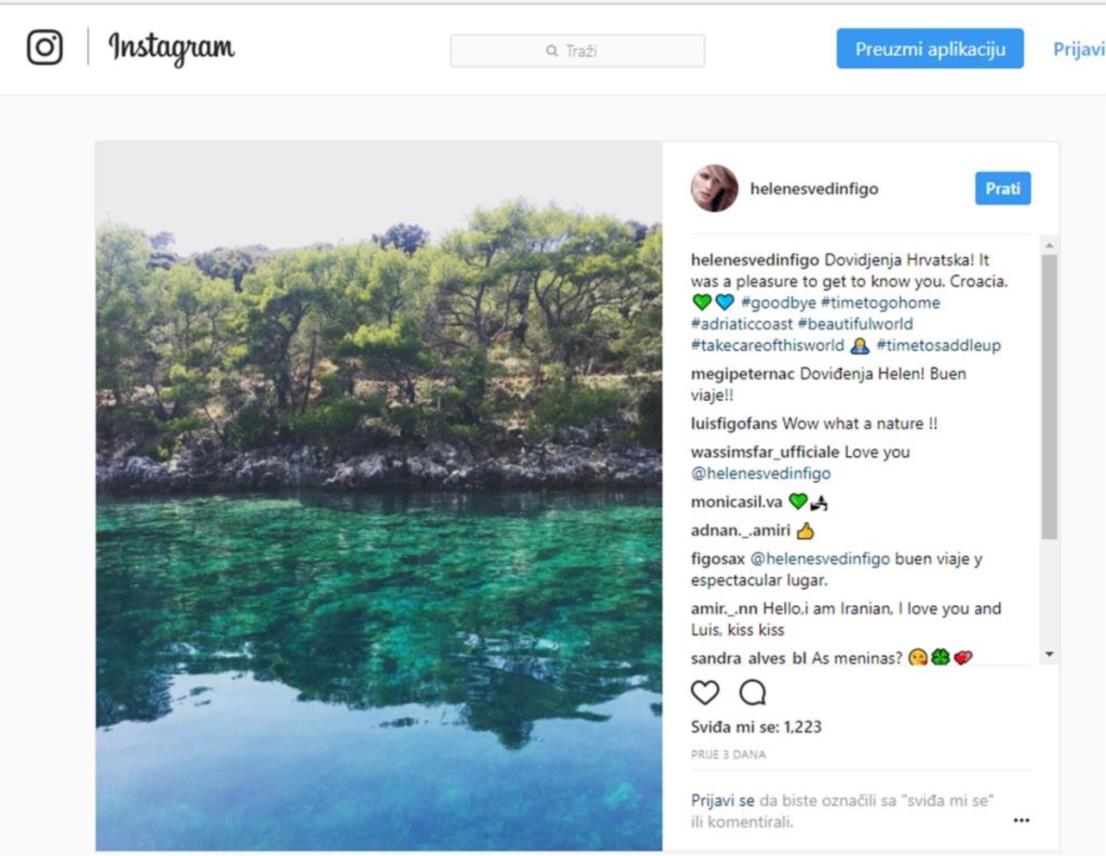Viewport: 1106px width, 856px height.
Task: Open the coastal landscape post photo
Action: 379,496
